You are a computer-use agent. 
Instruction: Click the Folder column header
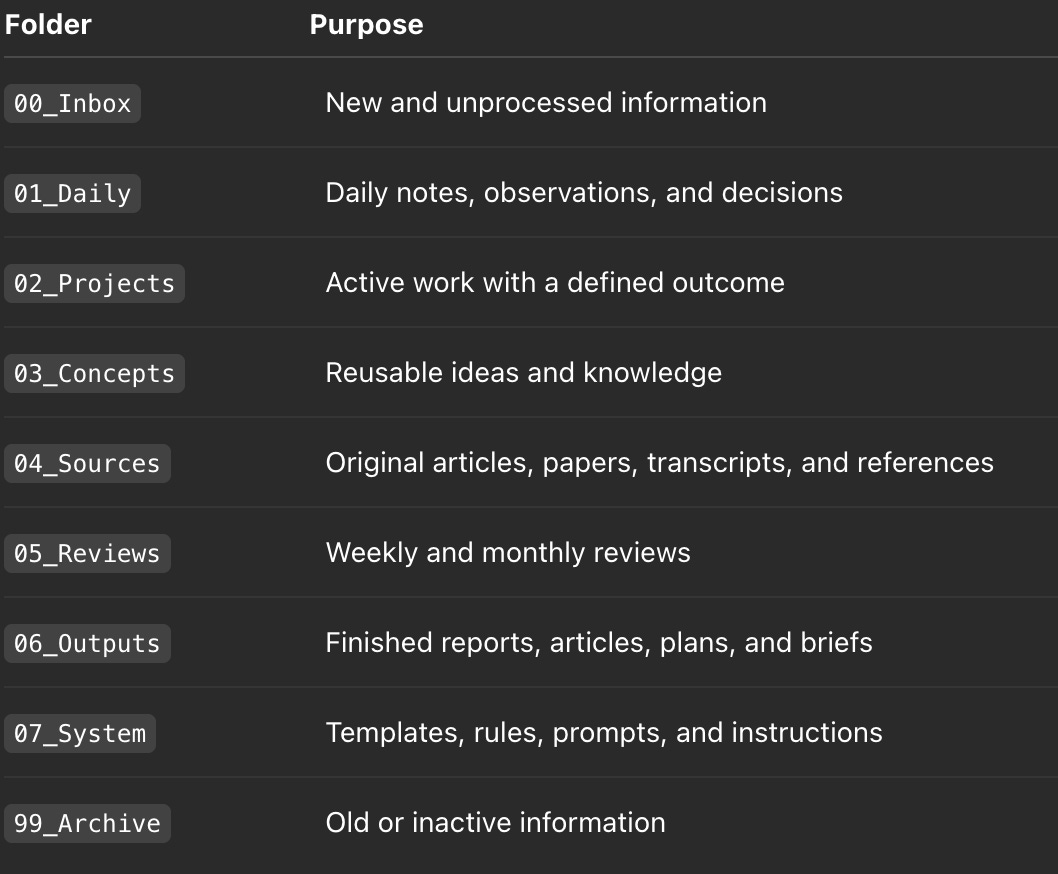coord(48,25)
